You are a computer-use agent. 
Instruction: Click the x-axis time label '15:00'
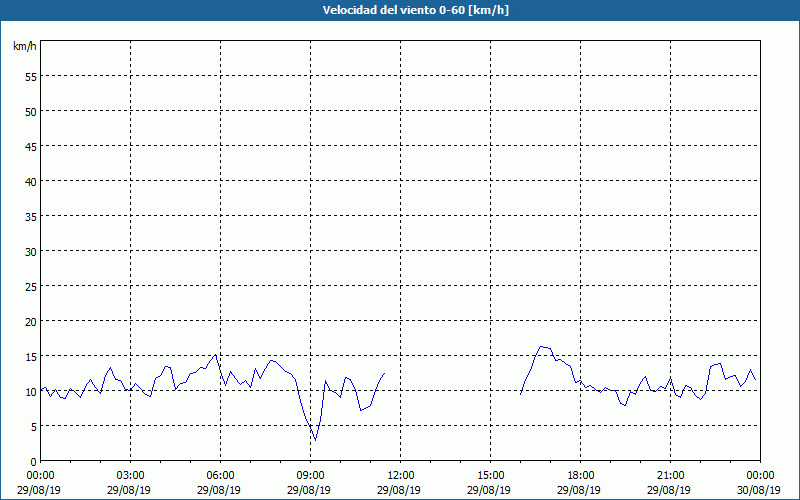[490, 476]
